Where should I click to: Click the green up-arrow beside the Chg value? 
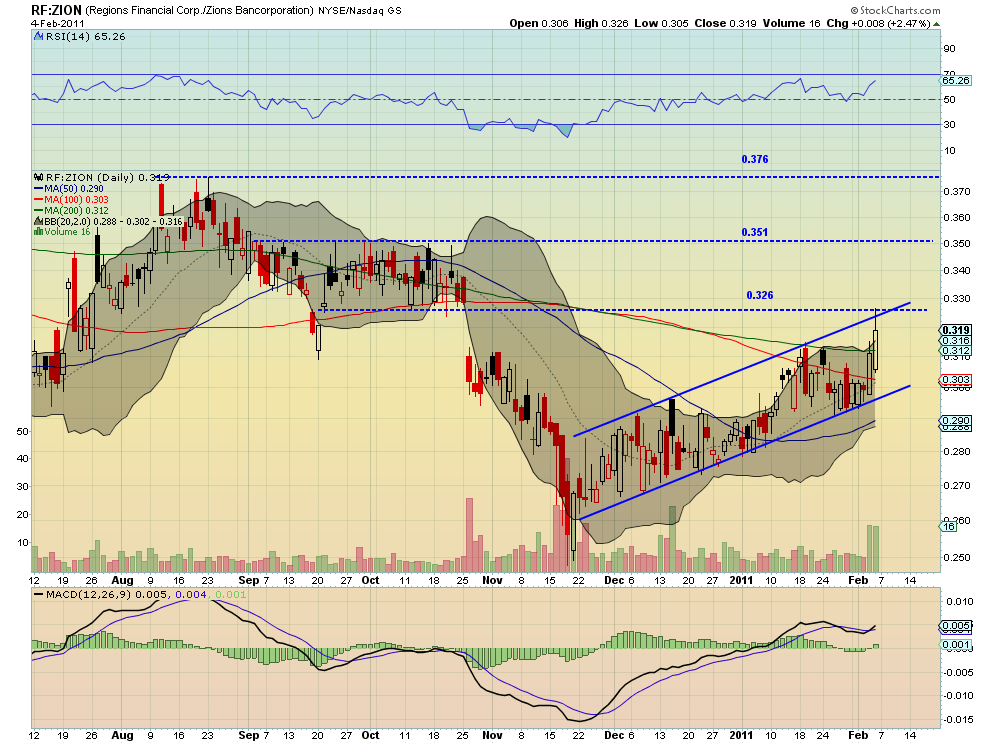(936, 24)
